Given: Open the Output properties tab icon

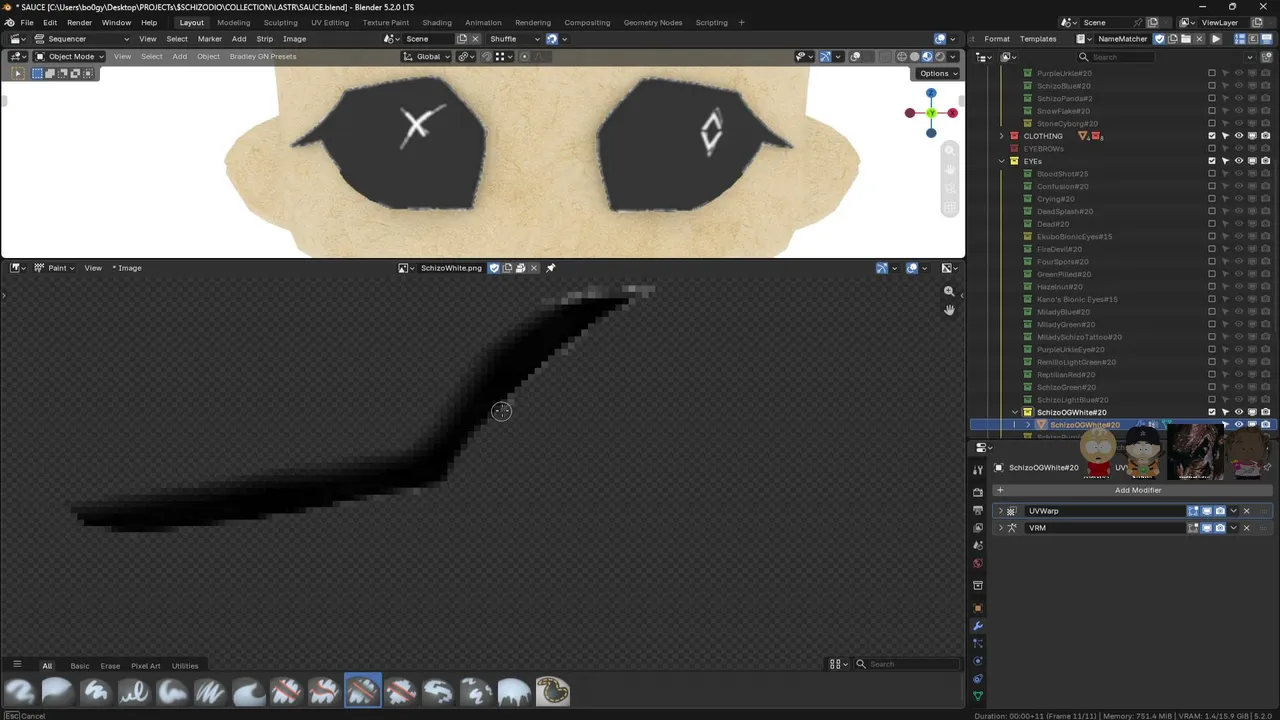Looking at the screenshot, I should coord(978,510).
